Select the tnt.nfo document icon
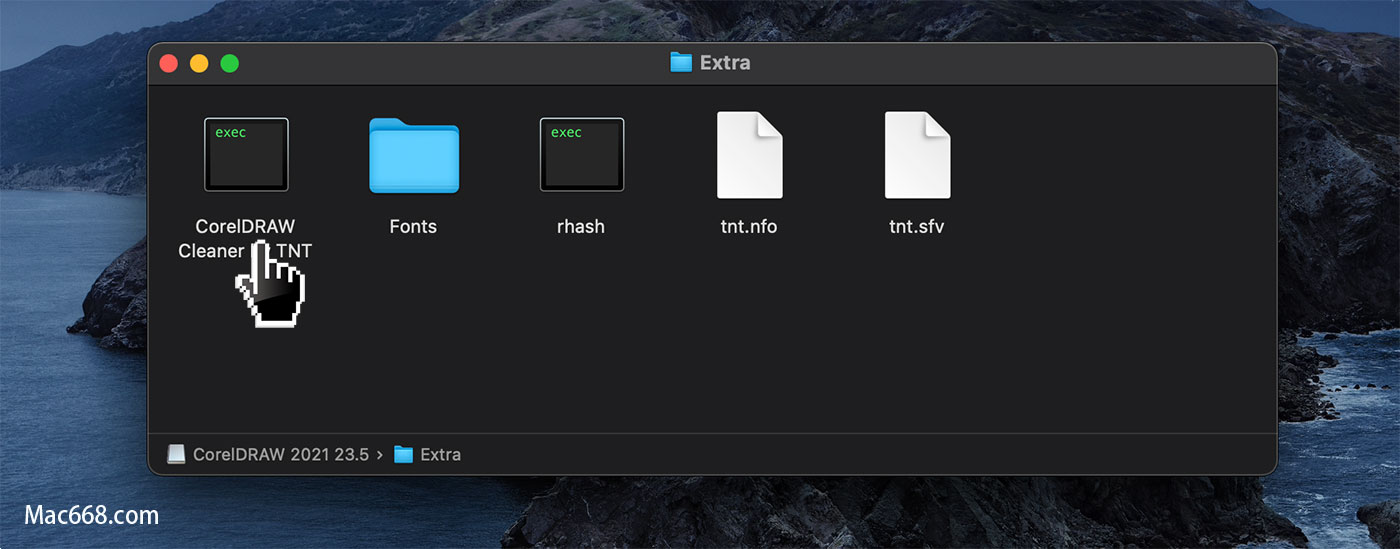Image resolution: width=1400 pixels, height=549 pixels. (749, 155)
